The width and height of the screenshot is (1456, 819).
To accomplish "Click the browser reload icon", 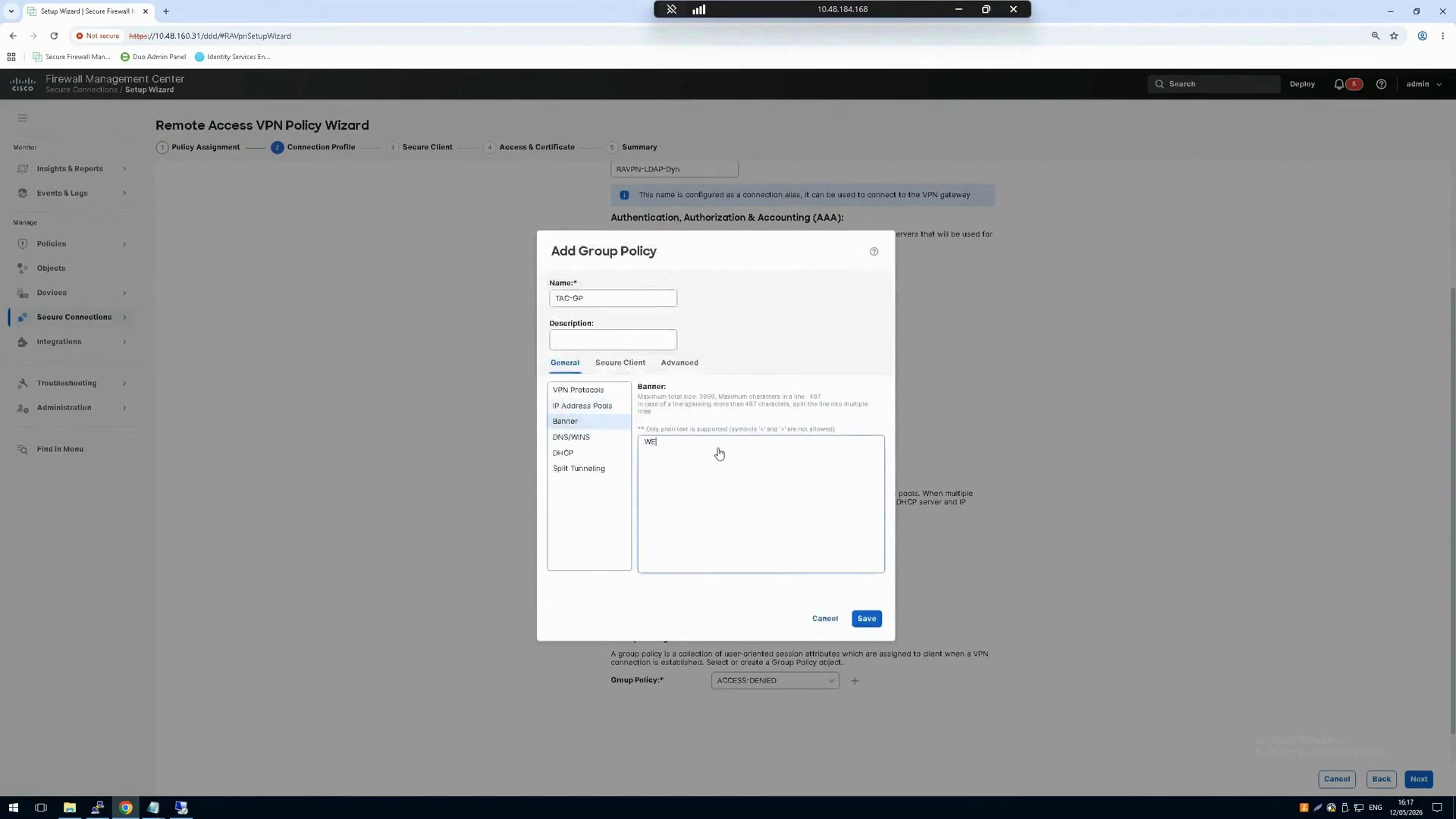I will click(54, 36).
